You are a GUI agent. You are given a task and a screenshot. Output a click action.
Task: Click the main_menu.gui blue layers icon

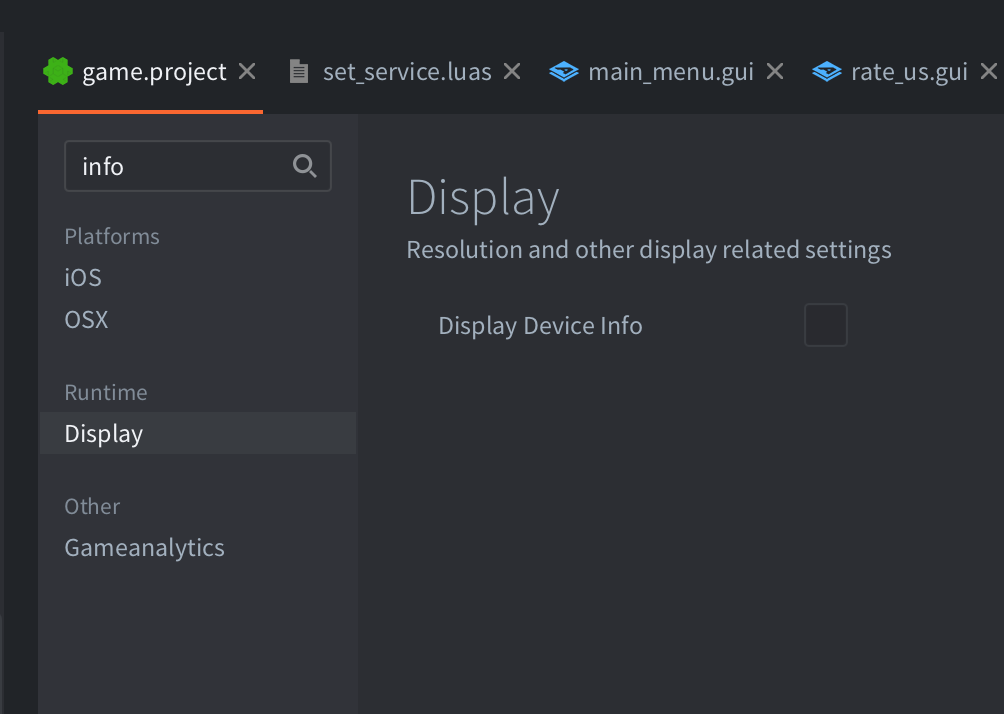[x=564, y=72]
